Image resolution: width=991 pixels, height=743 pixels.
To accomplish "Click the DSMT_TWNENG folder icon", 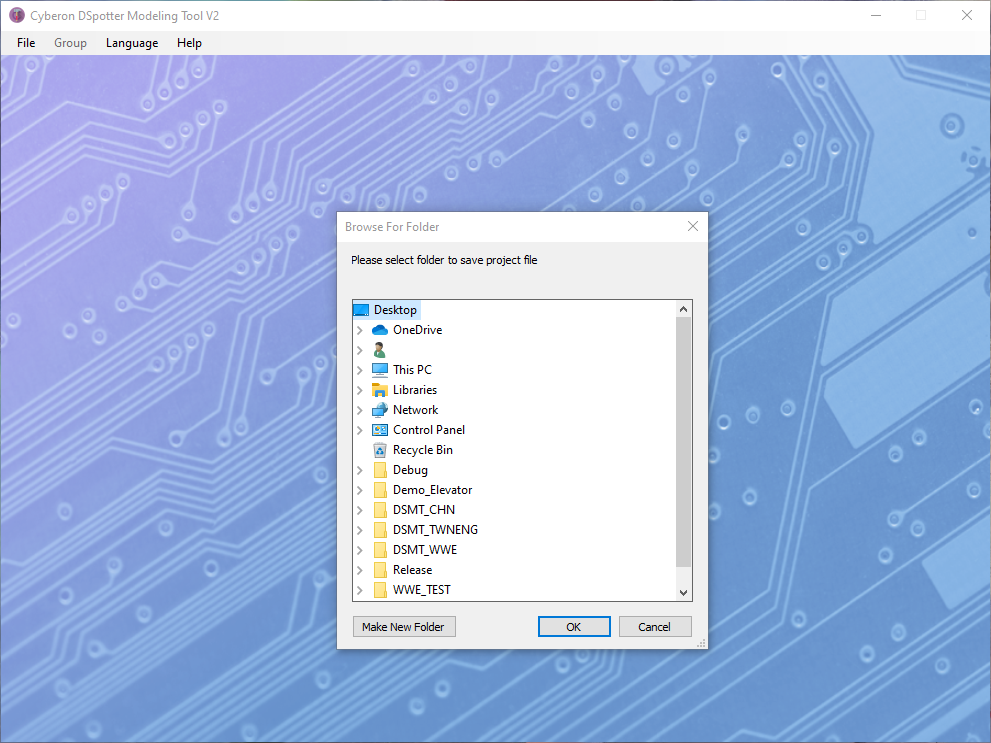I will click(x=380, y=530).
